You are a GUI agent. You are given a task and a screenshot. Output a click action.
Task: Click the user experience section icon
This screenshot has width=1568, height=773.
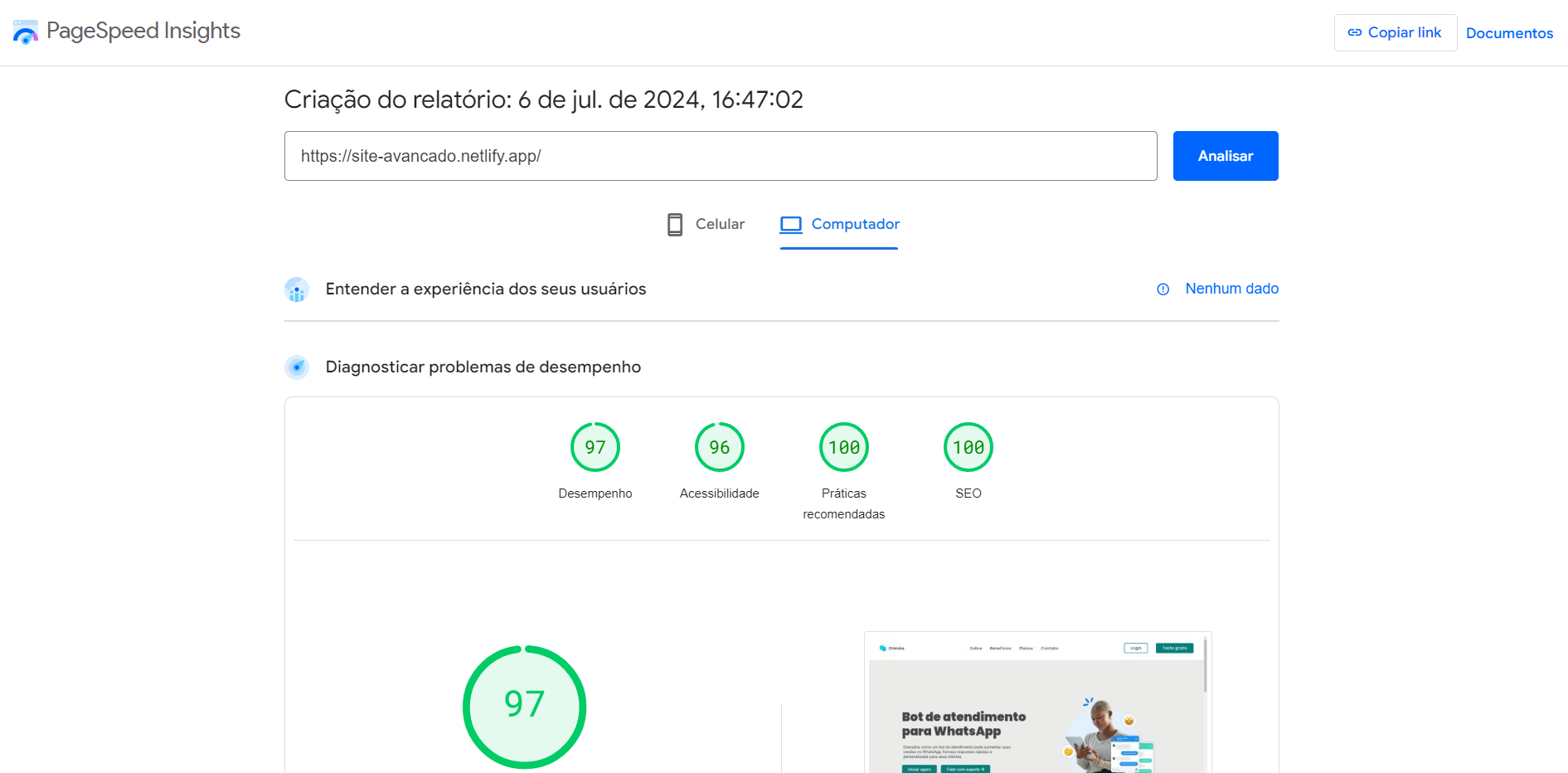tap(297, 289)
